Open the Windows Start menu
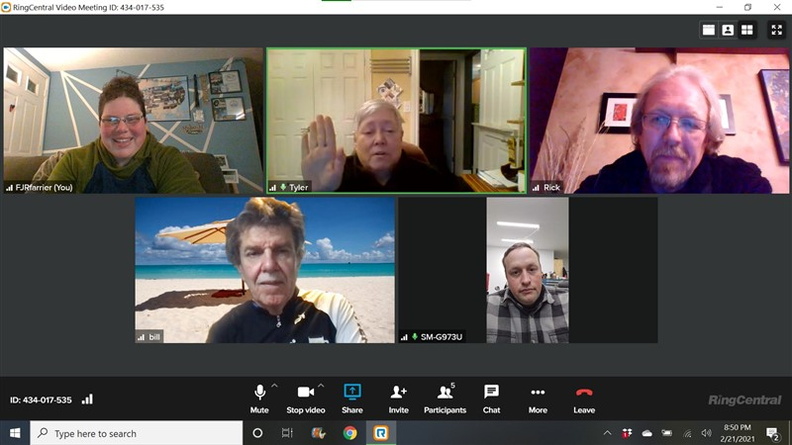The image size is (792, 445). 15,433
